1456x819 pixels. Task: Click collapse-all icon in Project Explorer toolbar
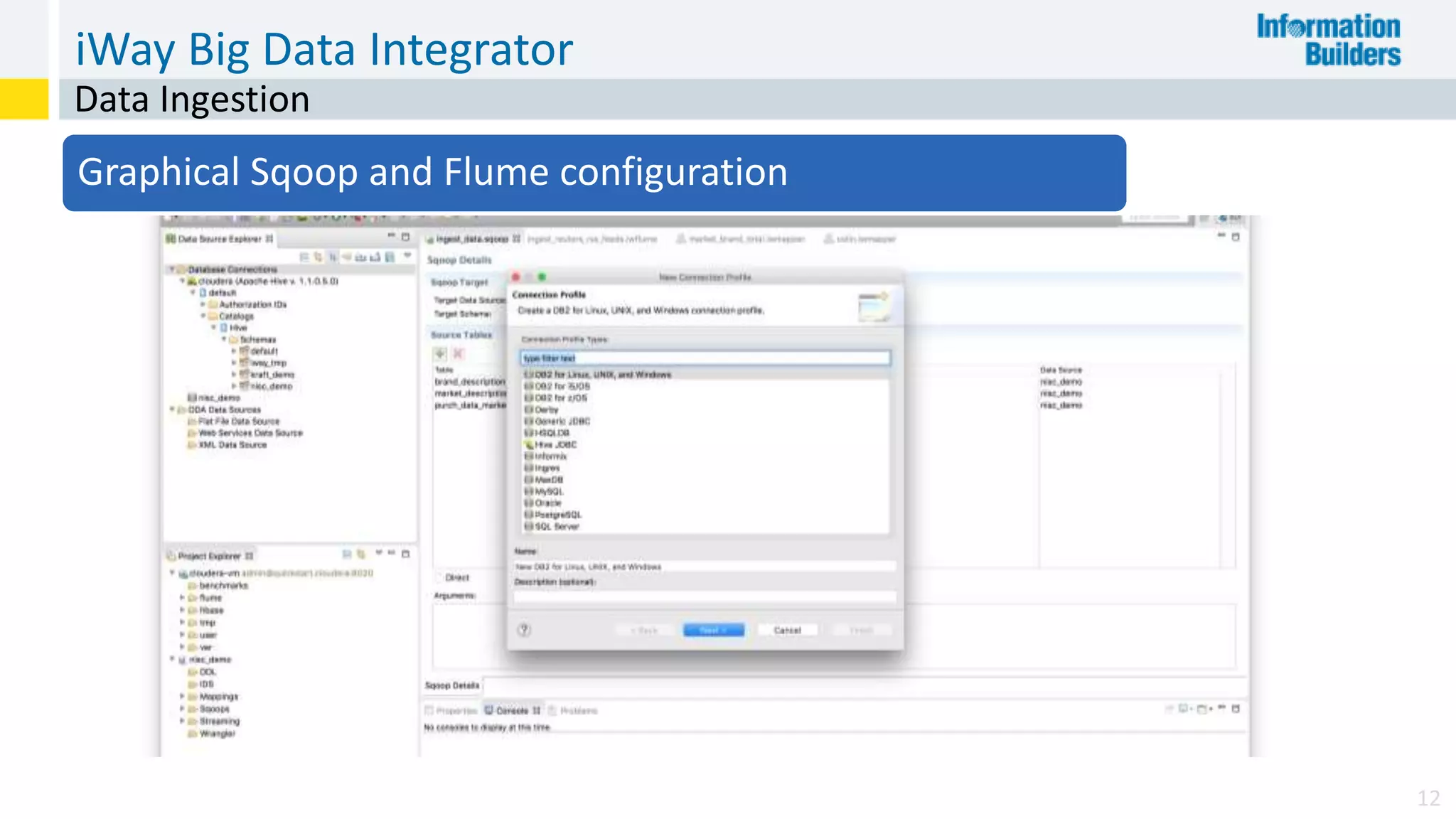pyautogui.click(x=347, y=554)
